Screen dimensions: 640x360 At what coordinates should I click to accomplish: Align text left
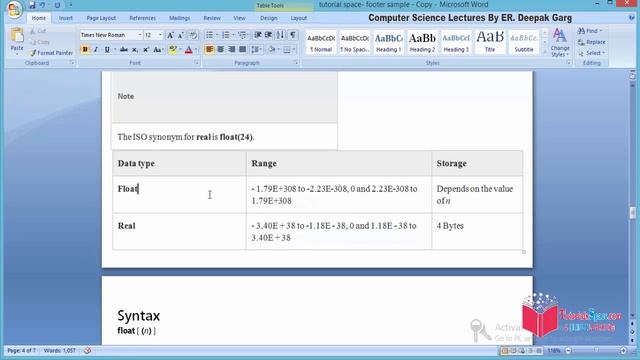209,50
